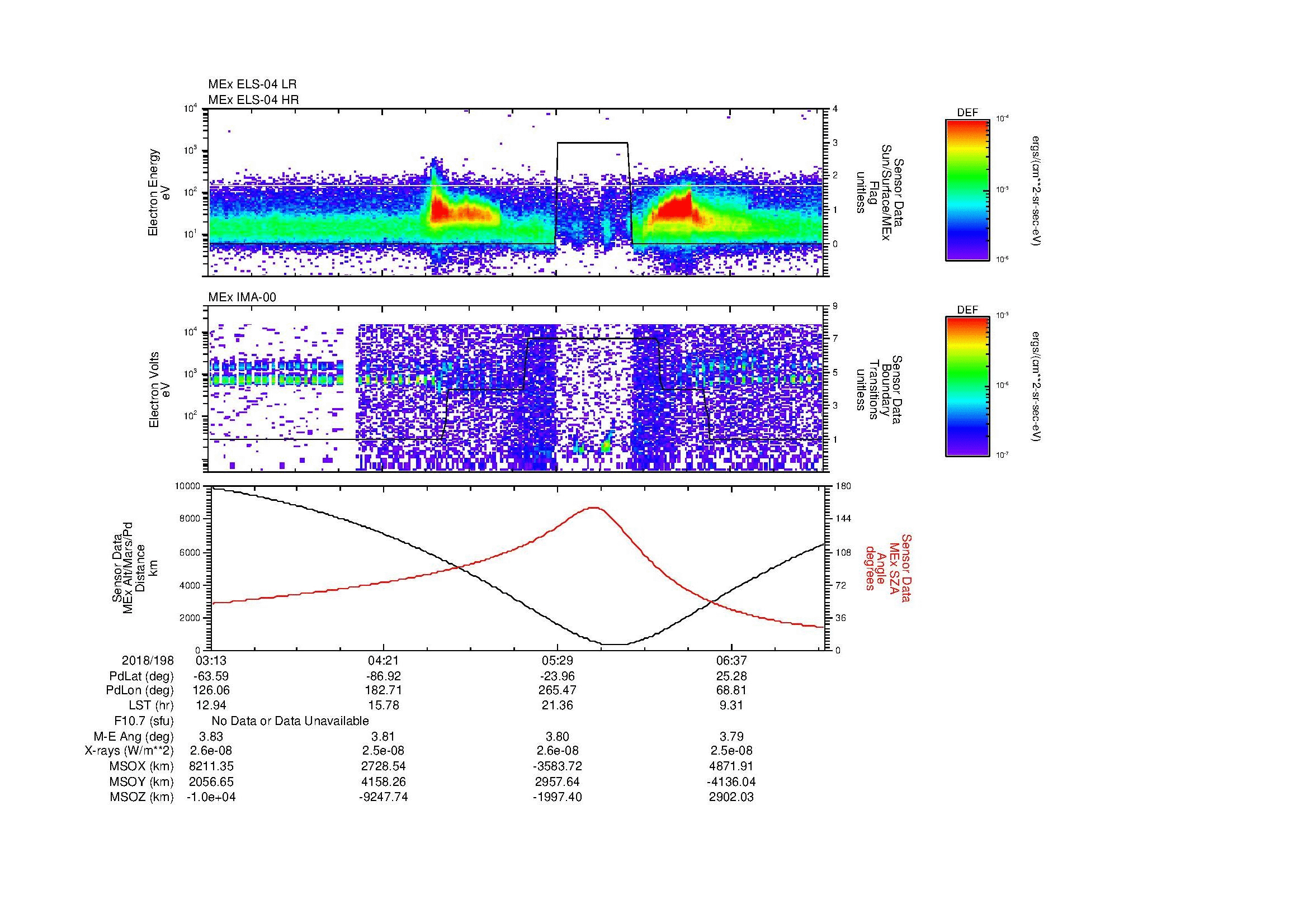This screenshot has width=1308, height=924.
Task: Click the PdLat value '-86.92'
Action: (384, 676)
